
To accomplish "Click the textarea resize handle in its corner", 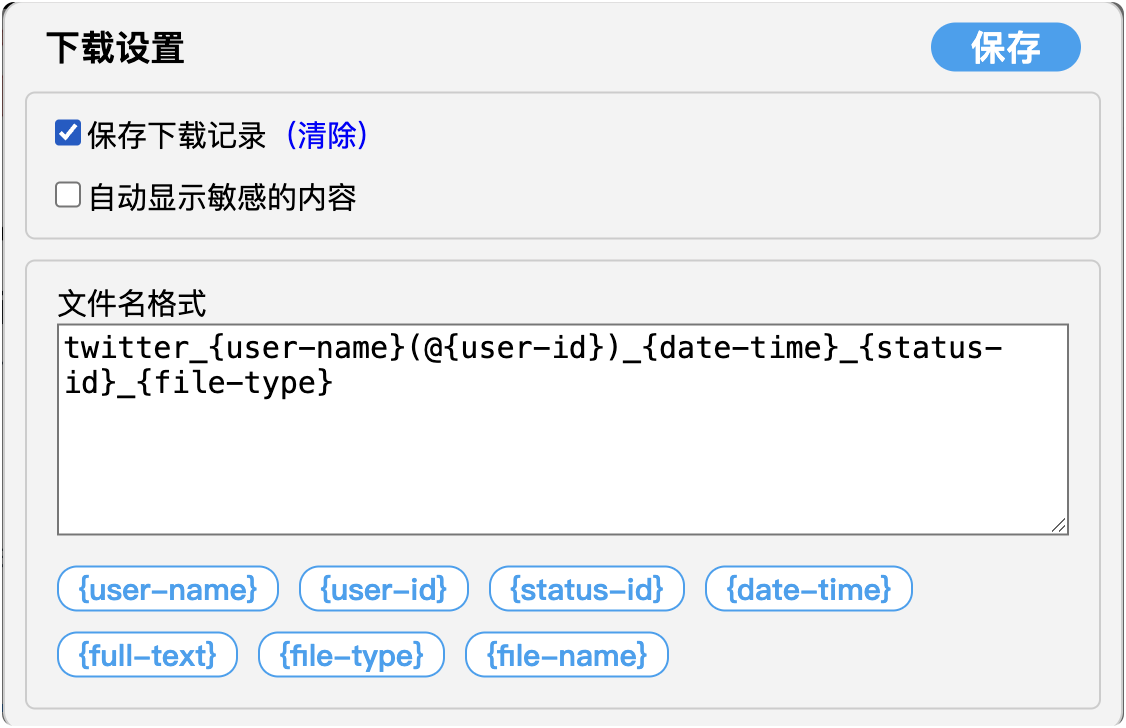I will pyautogui.click(x=1058, y=525).
